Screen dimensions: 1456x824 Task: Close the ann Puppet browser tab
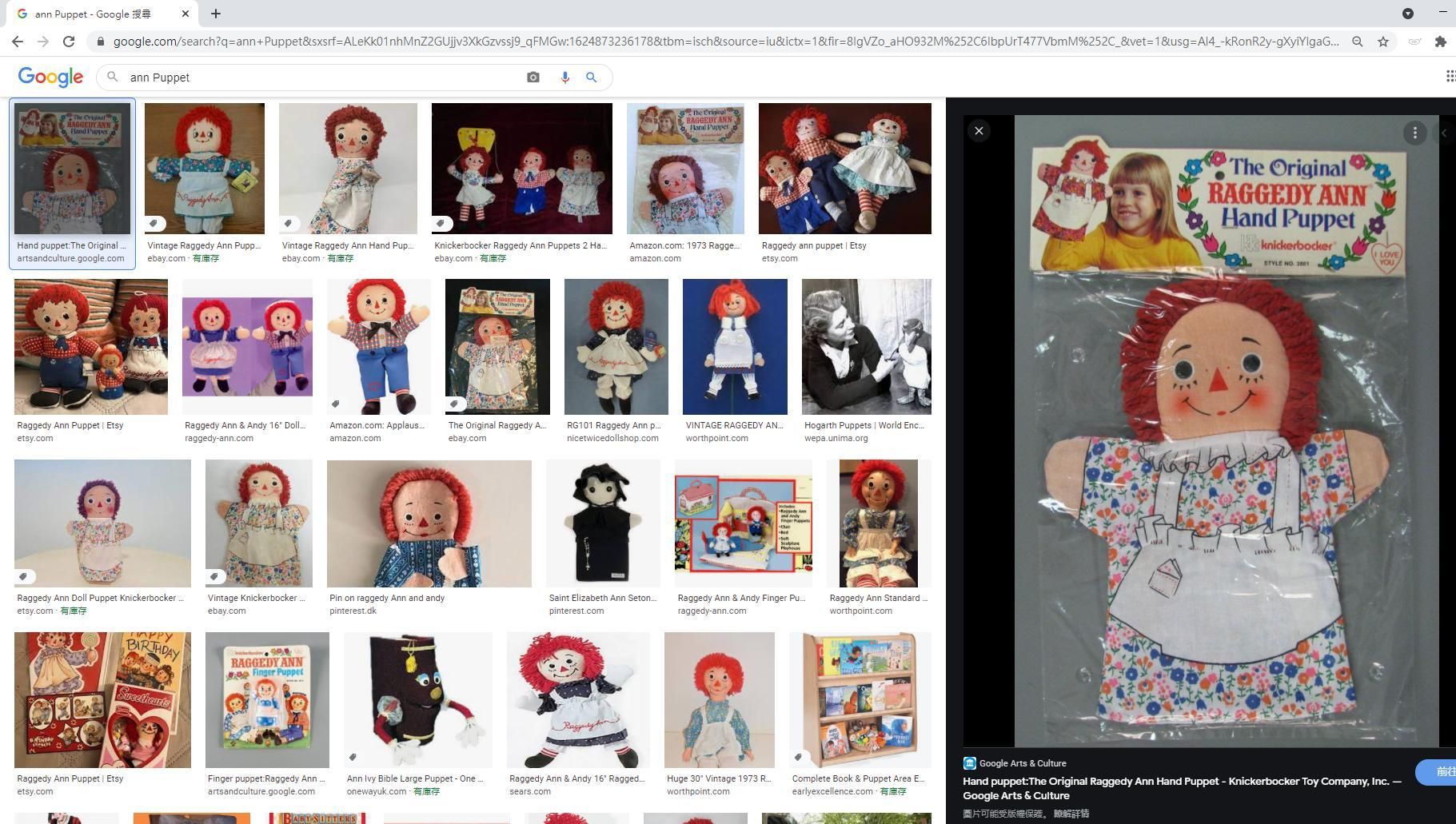(x=185, y=14)
